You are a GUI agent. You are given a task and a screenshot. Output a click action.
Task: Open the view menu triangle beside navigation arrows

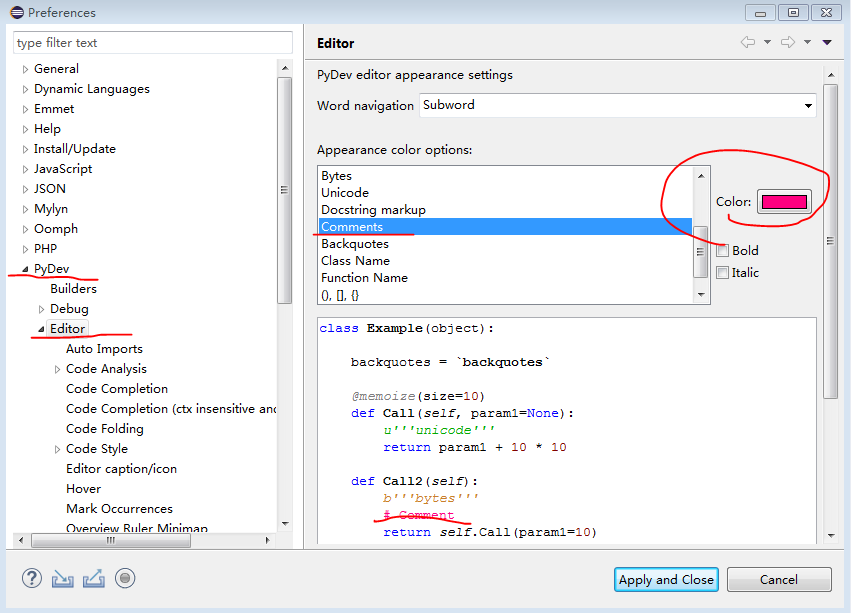pyautogui.click(x=827, y=42)
